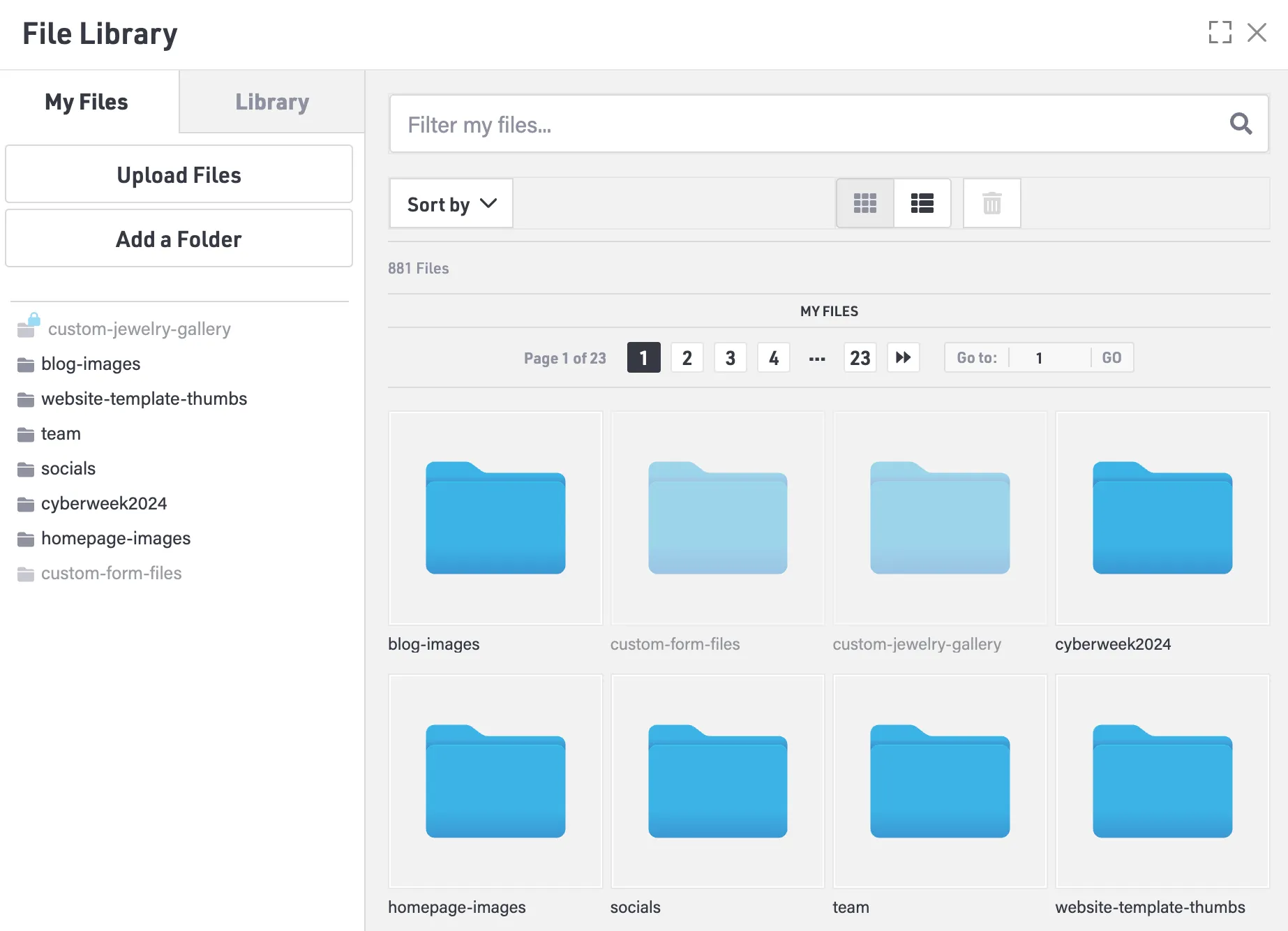Screen dimensions: 1288x931
Task: Click the Filter my files input
Action: click(809, 124)
